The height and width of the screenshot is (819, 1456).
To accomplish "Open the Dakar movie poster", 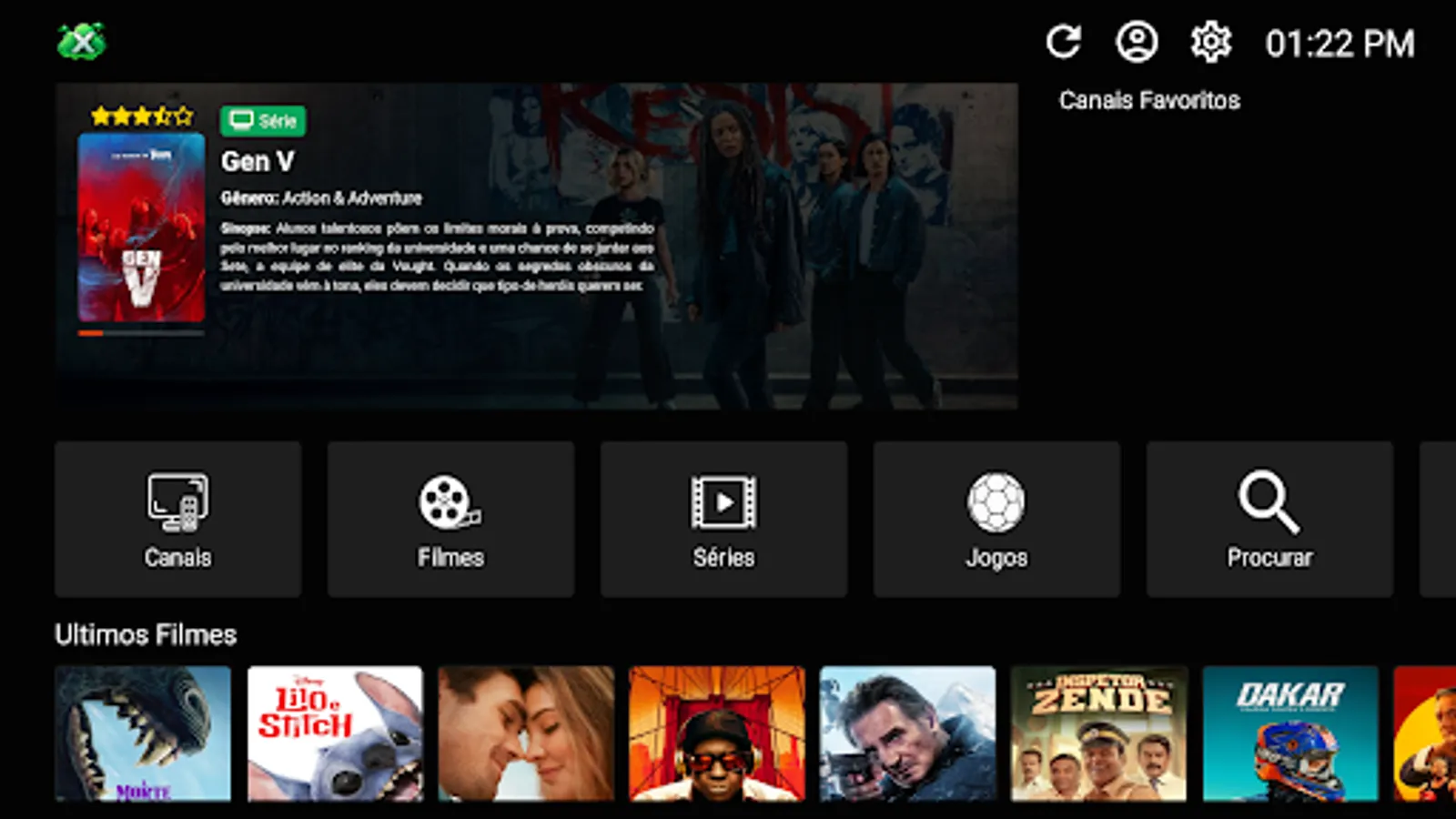I will pos(1290,733).
